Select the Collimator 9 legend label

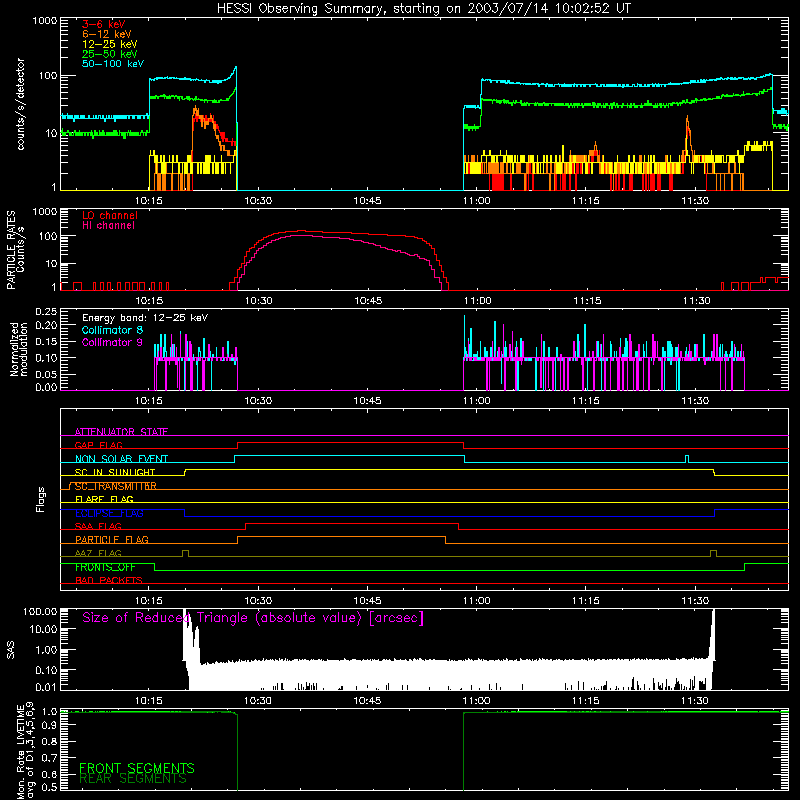click(112, 342)
